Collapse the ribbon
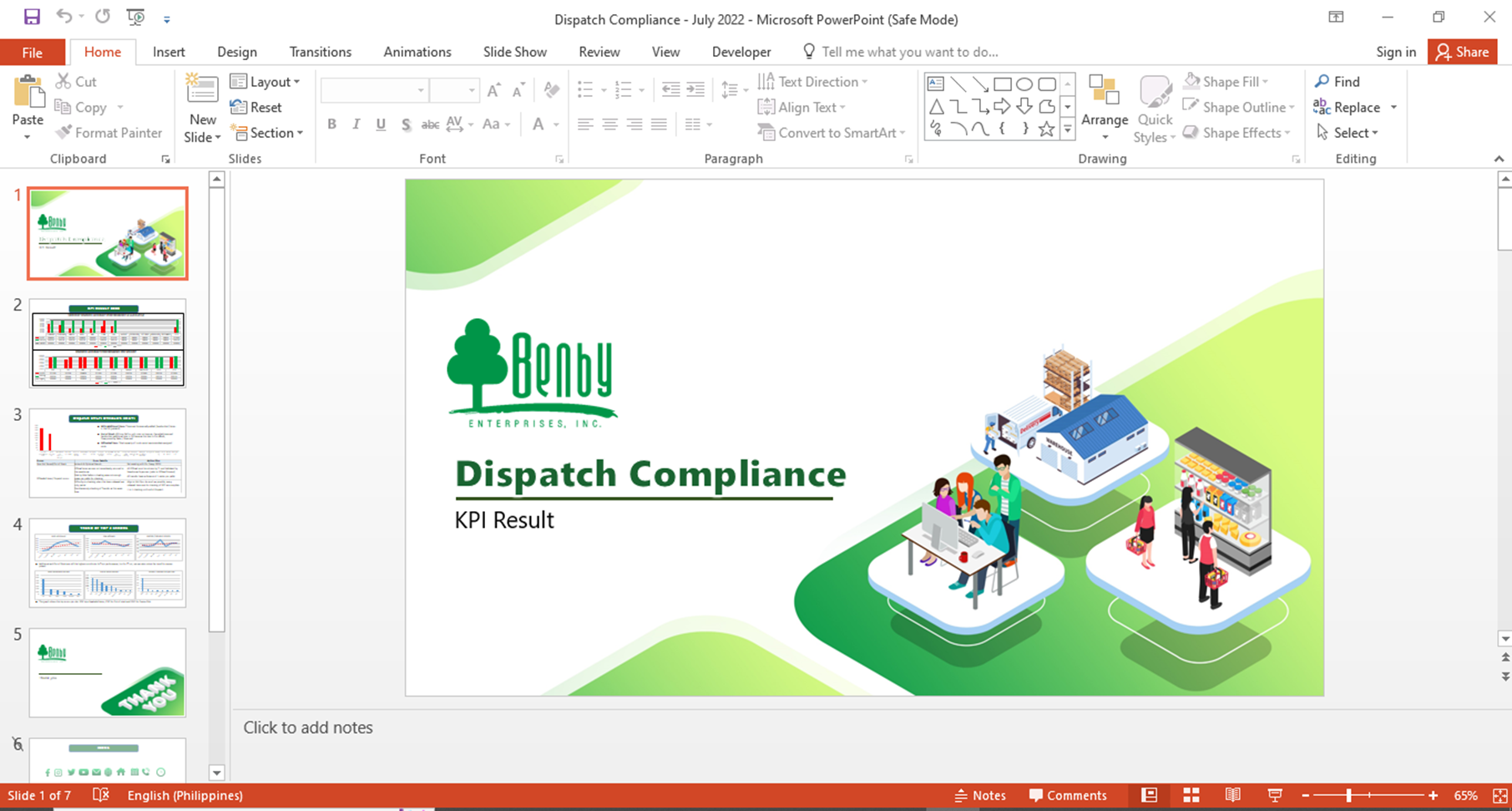Screen dimensions: 1512x811 pos(1499,159)
